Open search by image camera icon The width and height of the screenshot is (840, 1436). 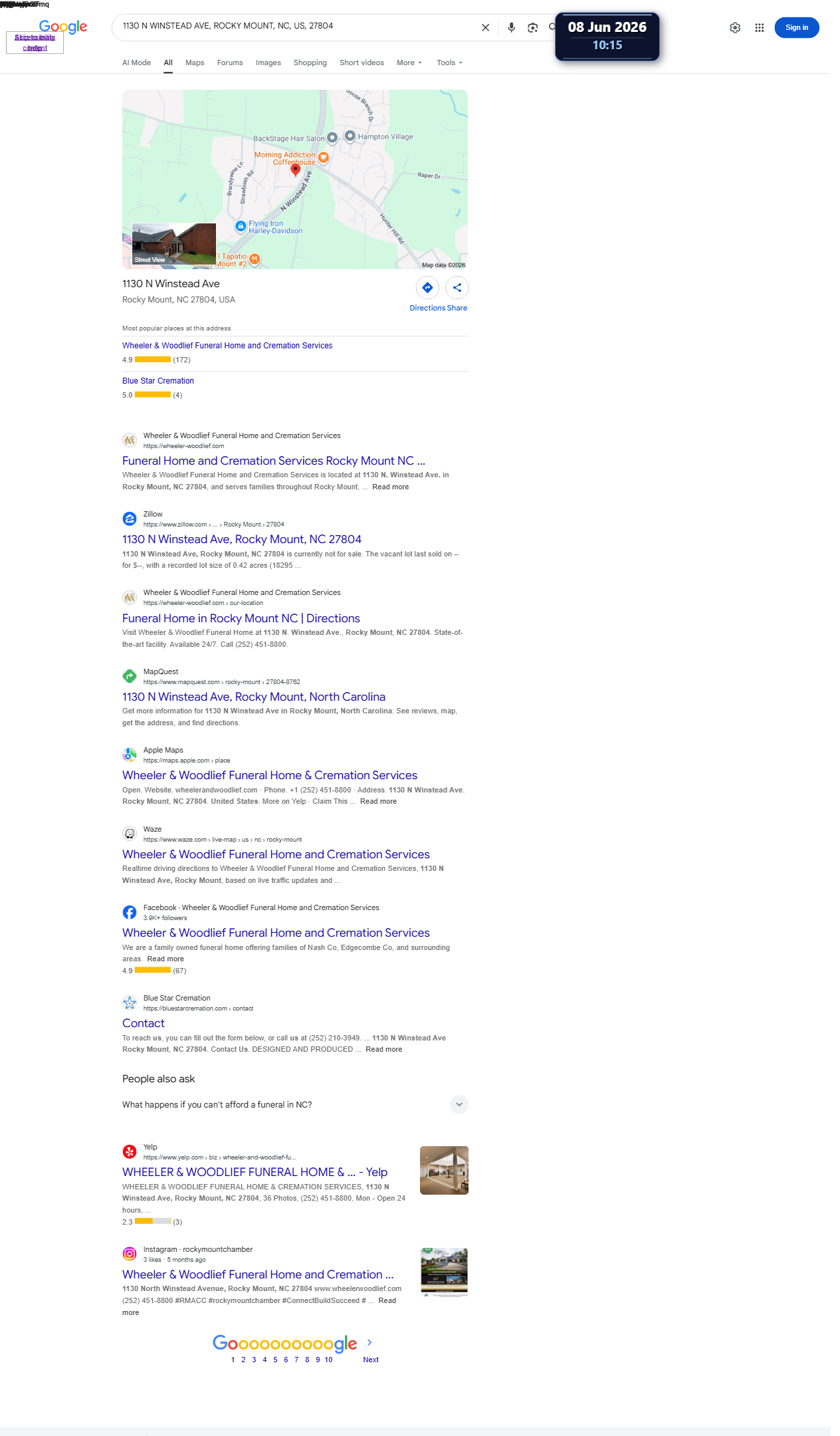(x=532, y=27)
